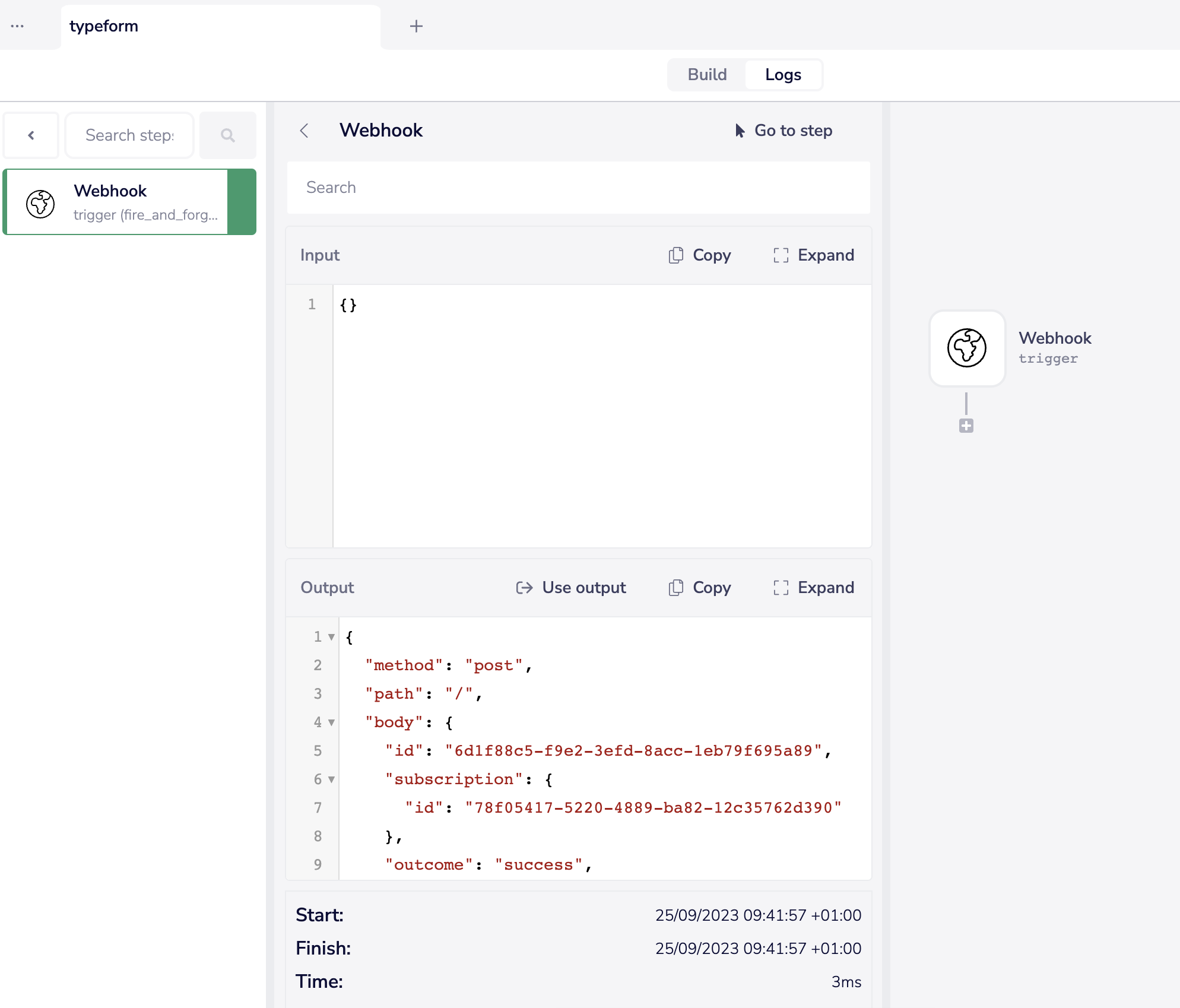Click the Webhook globe icon in canvas
This screenshot has width=1180, height=1008.
coord(966,348)
